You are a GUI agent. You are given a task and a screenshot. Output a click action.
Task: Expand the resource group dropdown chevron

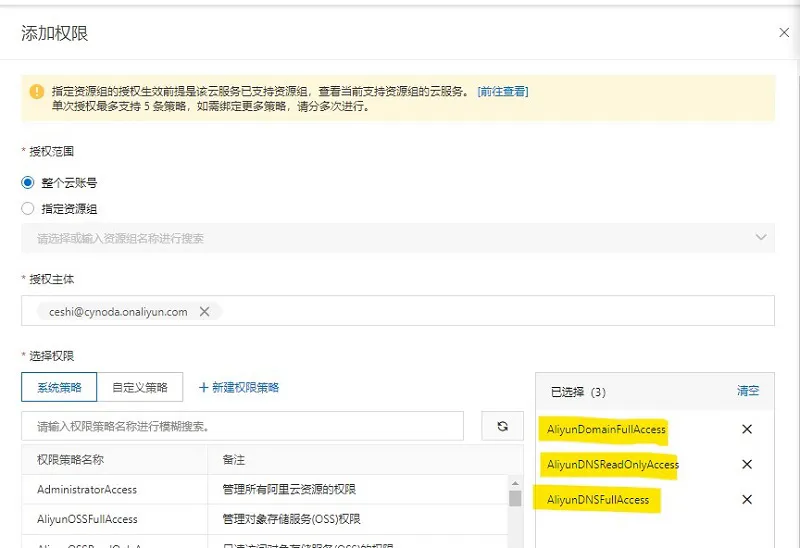pyautogui.click(x=761, y=237)
